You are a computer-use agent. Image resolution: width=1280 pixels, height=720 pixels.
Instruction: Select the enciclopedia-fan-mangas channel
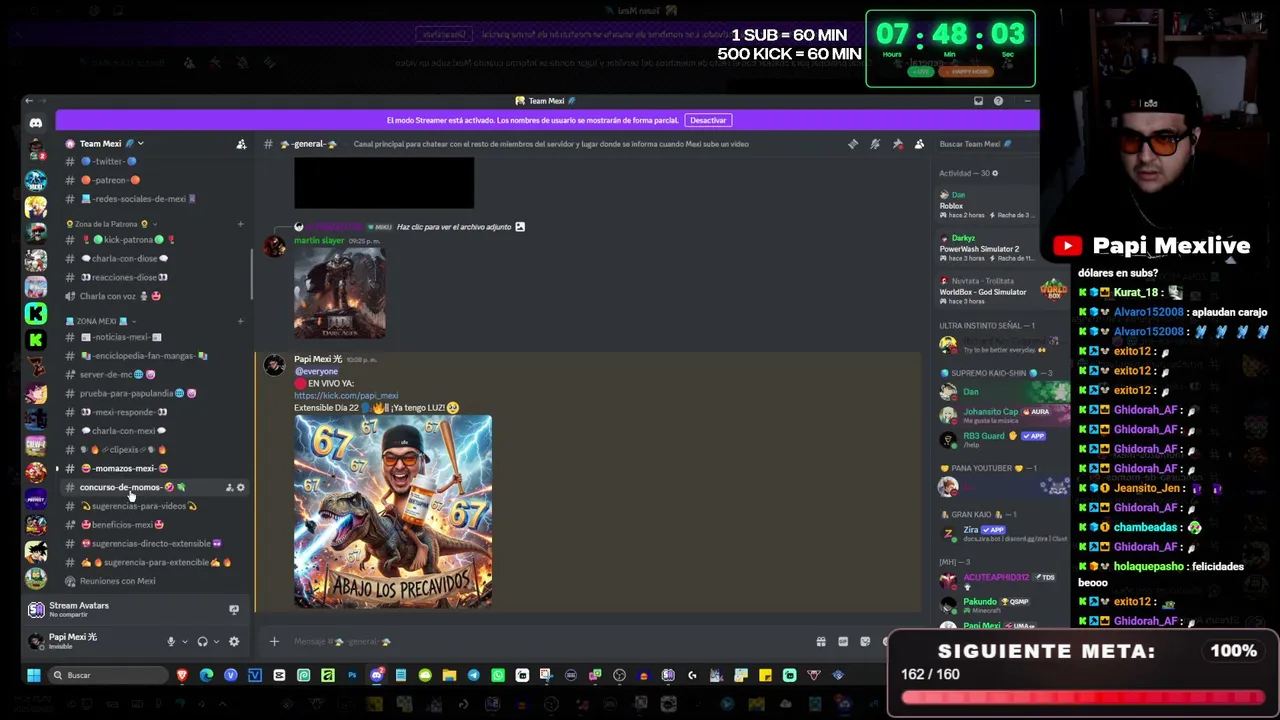point(155,356)
